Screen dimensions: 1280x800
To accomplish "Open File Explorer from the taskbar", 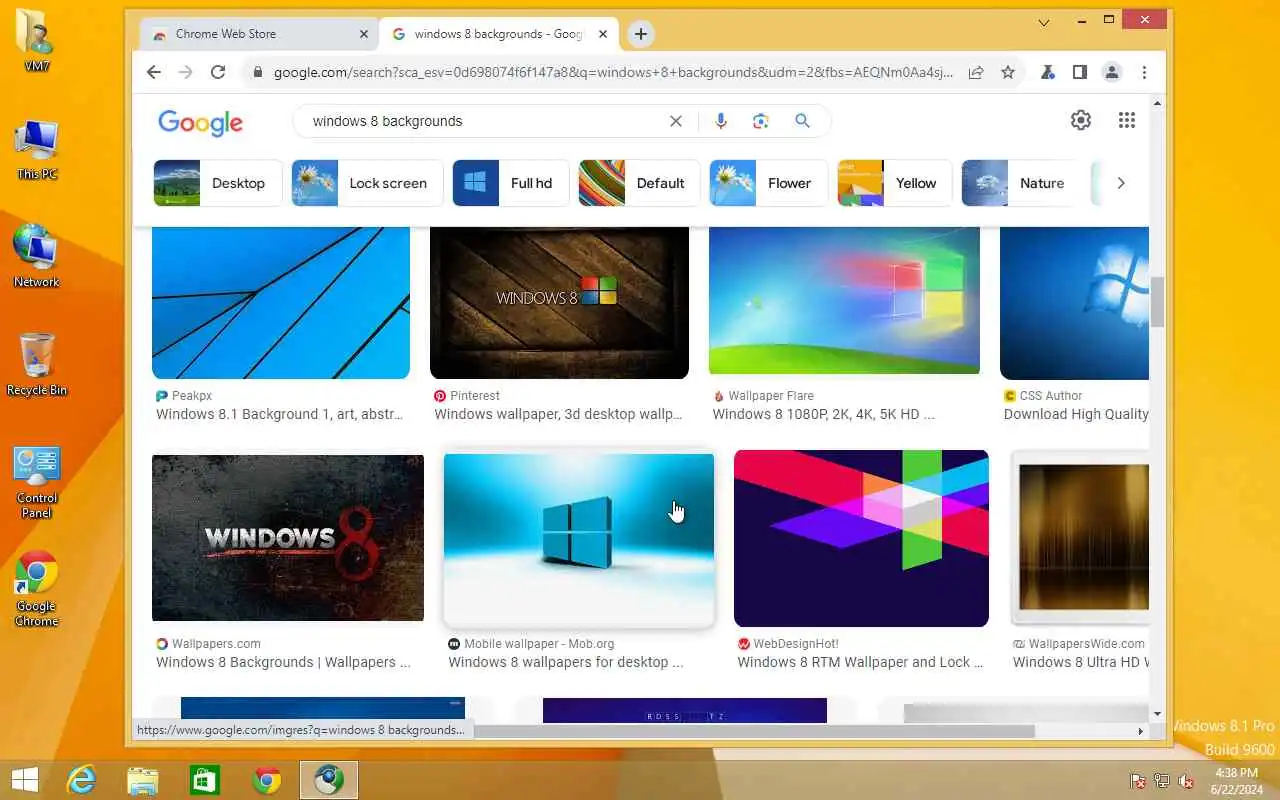I will (143, 780).
